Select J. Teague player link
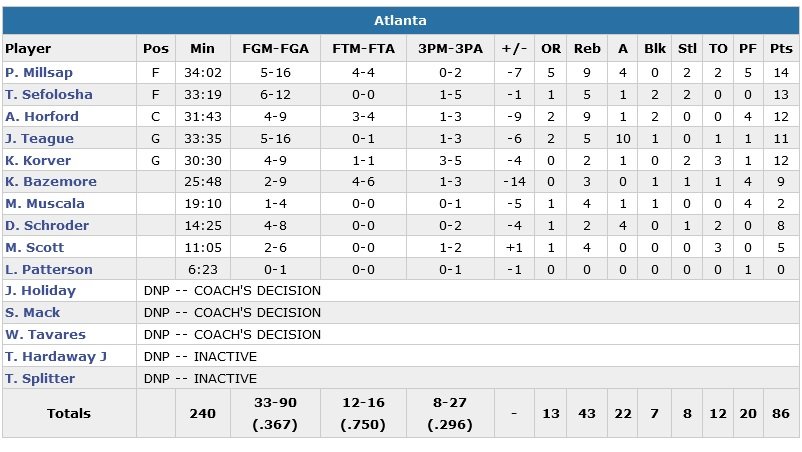The image size is (802, 452). (39, 139)
